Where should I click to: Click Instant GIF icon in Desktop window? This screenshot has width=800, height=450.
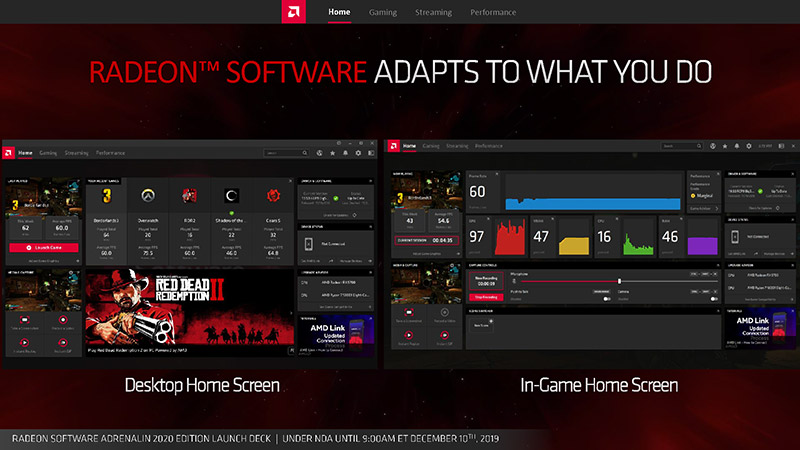pyautogui.click(x=63, y=343)
